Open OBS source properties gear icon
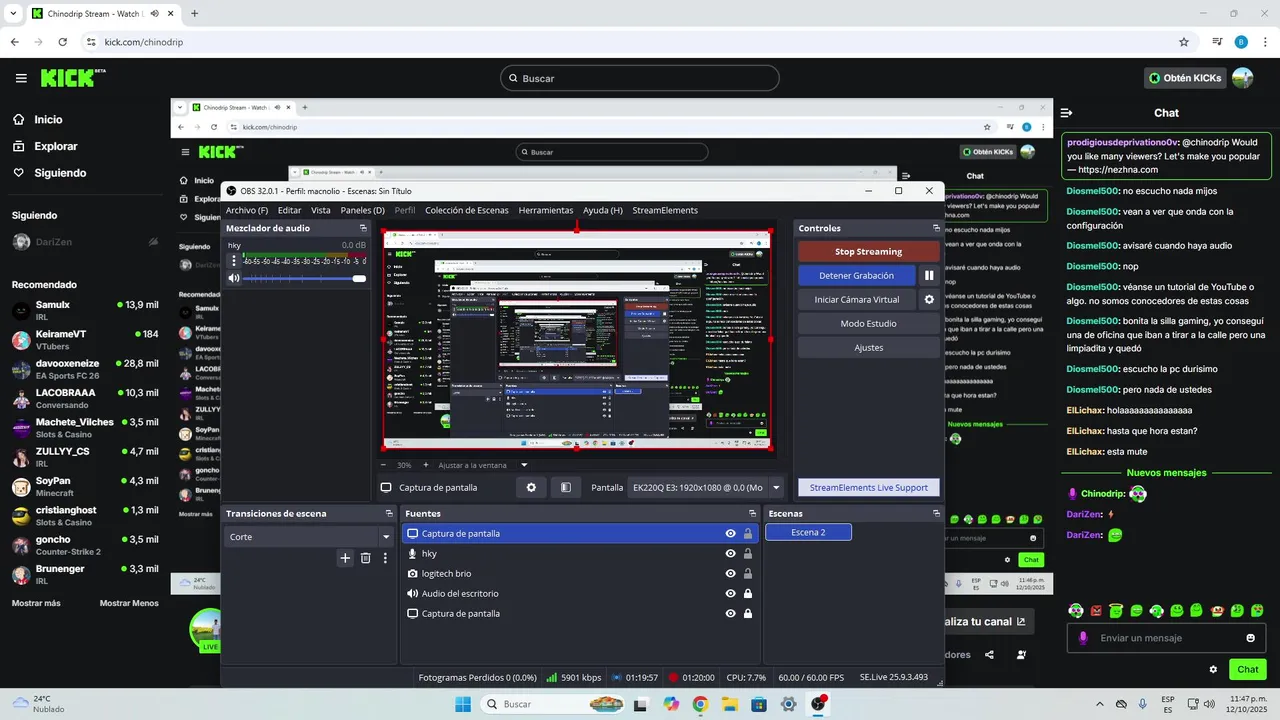Viewport: 1280px width, 720px height. pyautogui.click(x=531, y=487)
